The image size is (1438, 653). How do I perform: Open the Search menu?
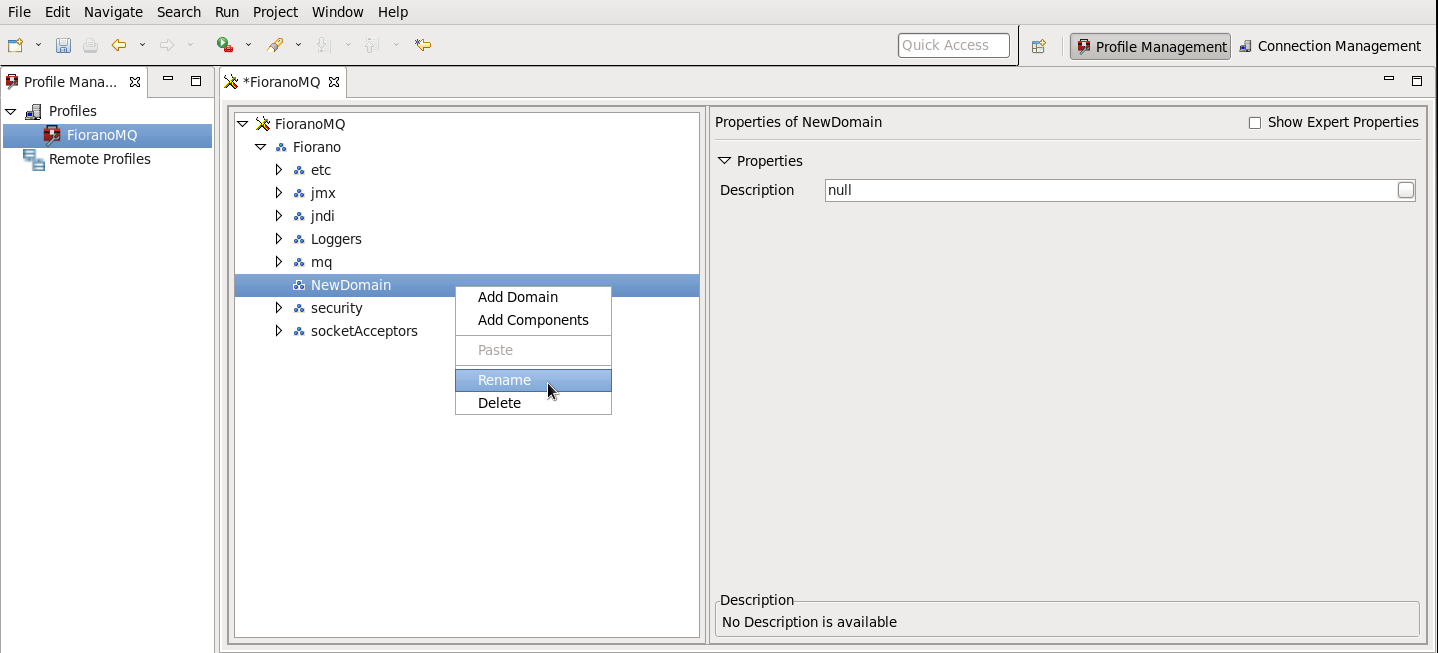click(x=179, y=12)
